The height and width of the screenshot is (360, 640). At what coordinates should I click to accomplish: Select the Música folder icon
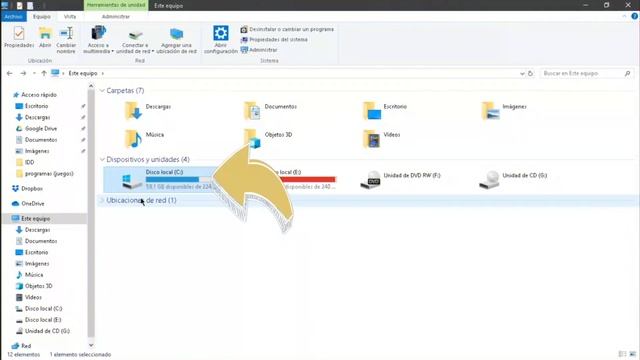(133, 139)
